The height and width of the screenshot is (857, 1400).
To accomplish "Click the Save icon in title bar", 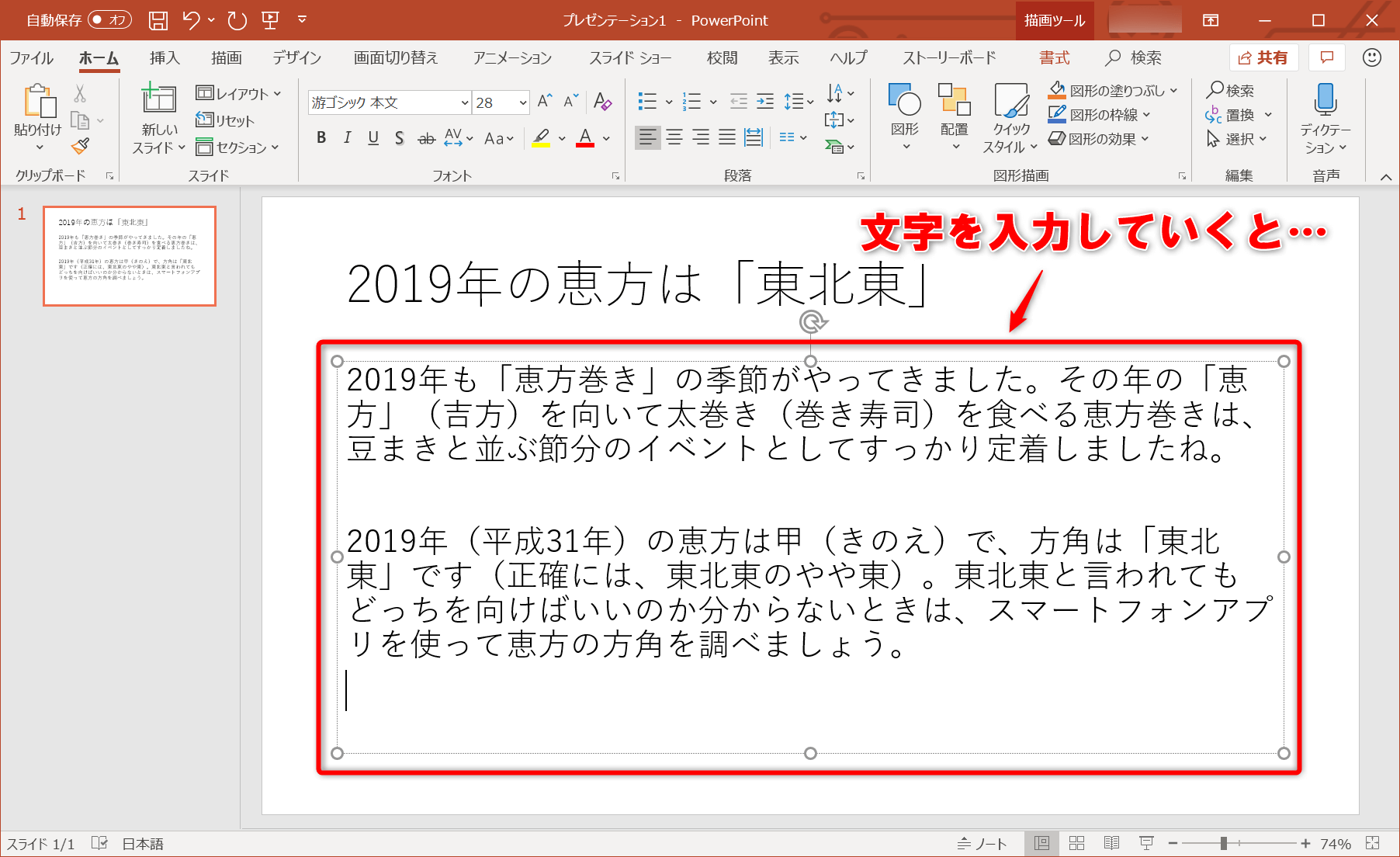I will (158, 20).
